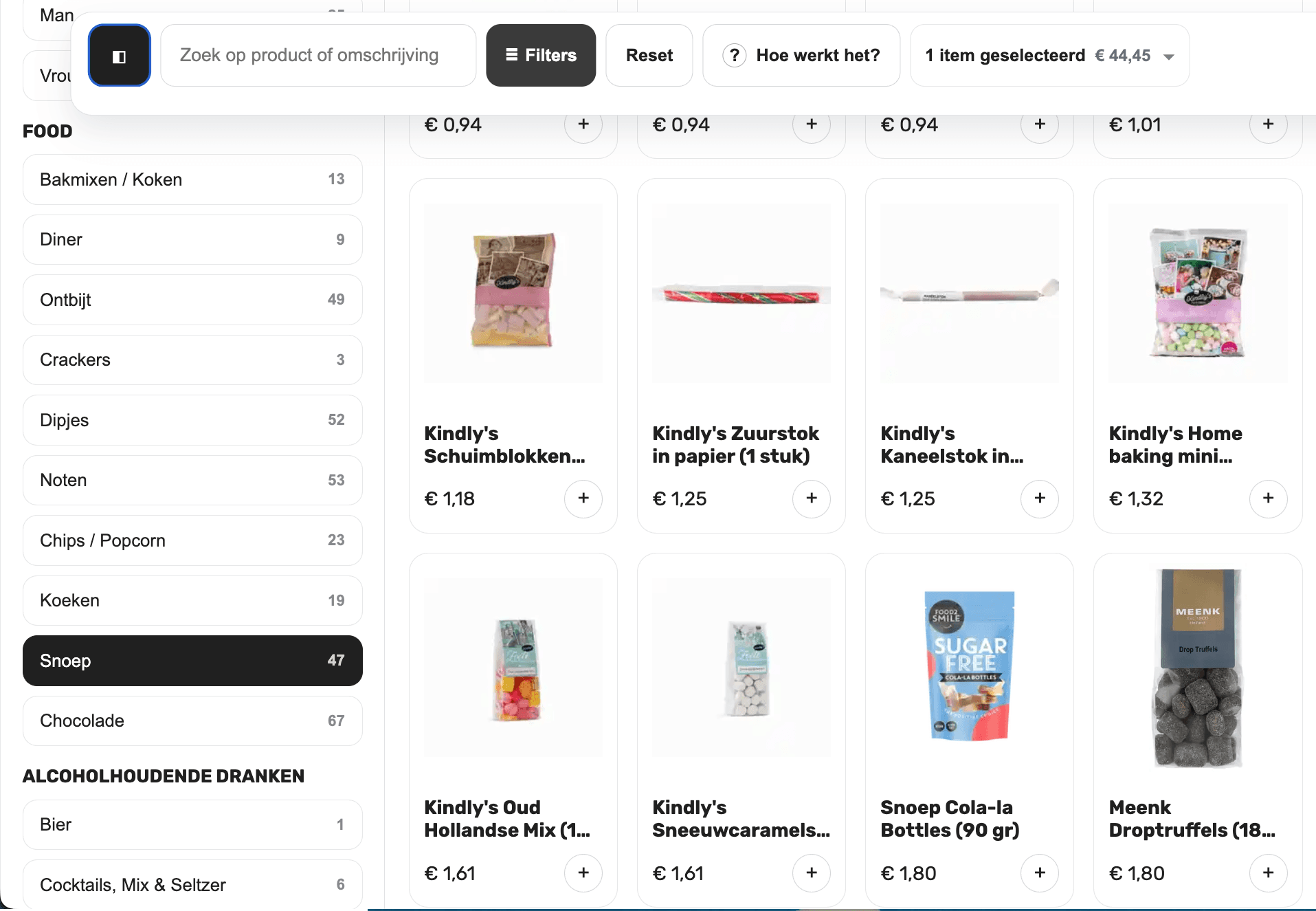
Task: Deselect the active Snoep category filter
Action: pos(192,661)
